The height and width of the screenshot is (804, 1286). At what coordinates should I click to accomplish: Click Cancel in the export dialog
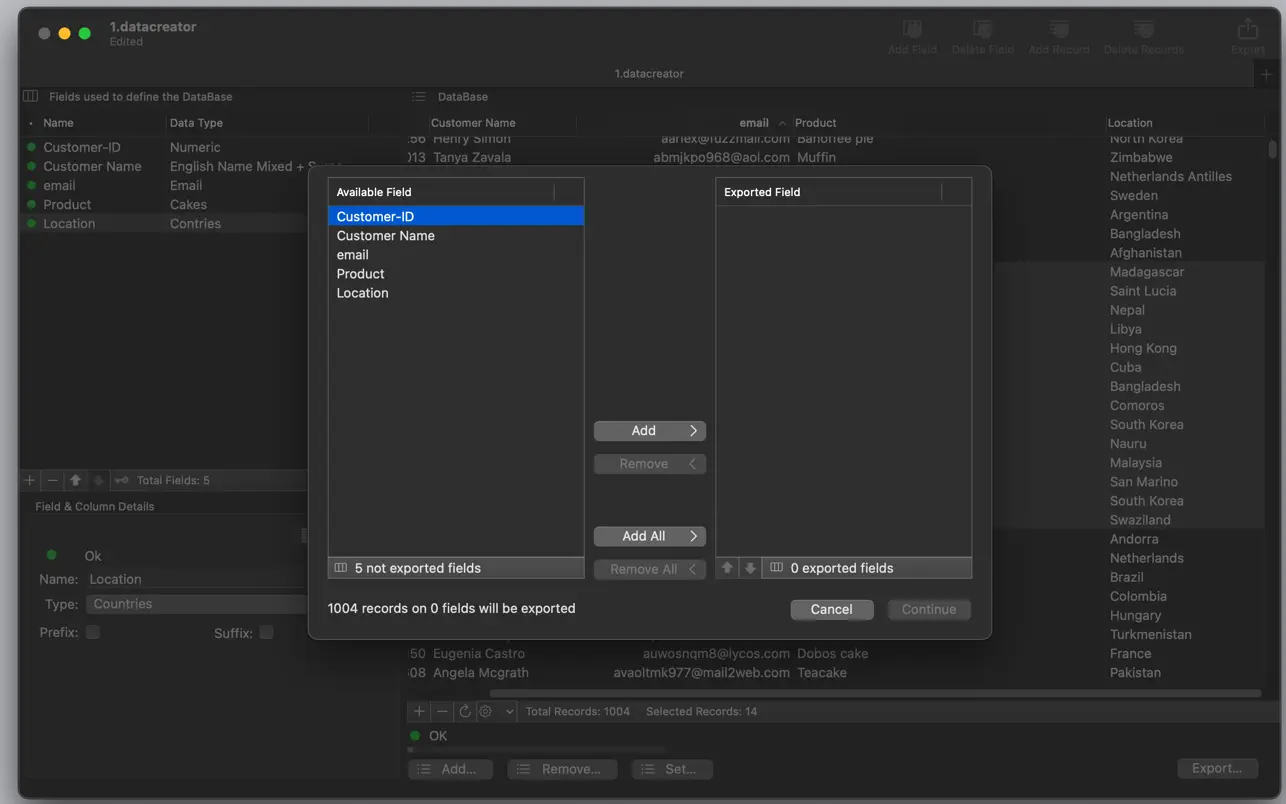[832, 609]
